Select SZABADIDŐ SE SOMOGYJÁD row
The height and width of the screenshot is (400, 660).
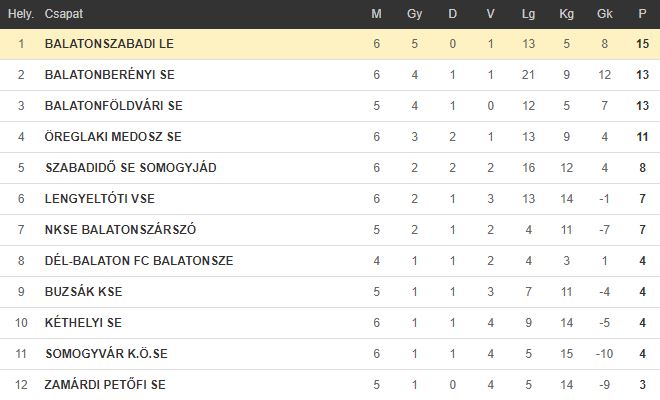[x=330, y=168]
